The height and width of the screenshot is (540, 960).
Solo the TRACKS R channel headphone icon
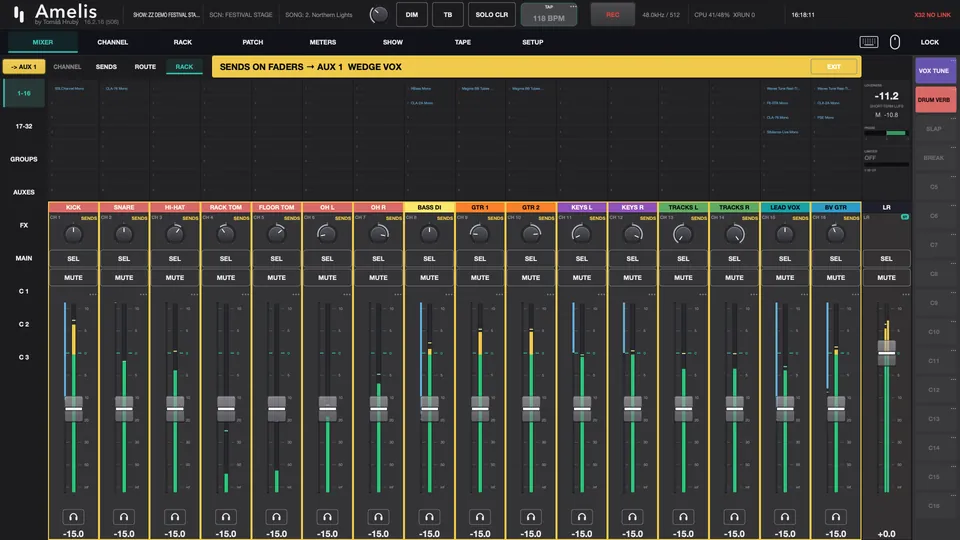(x=734, y=517)
